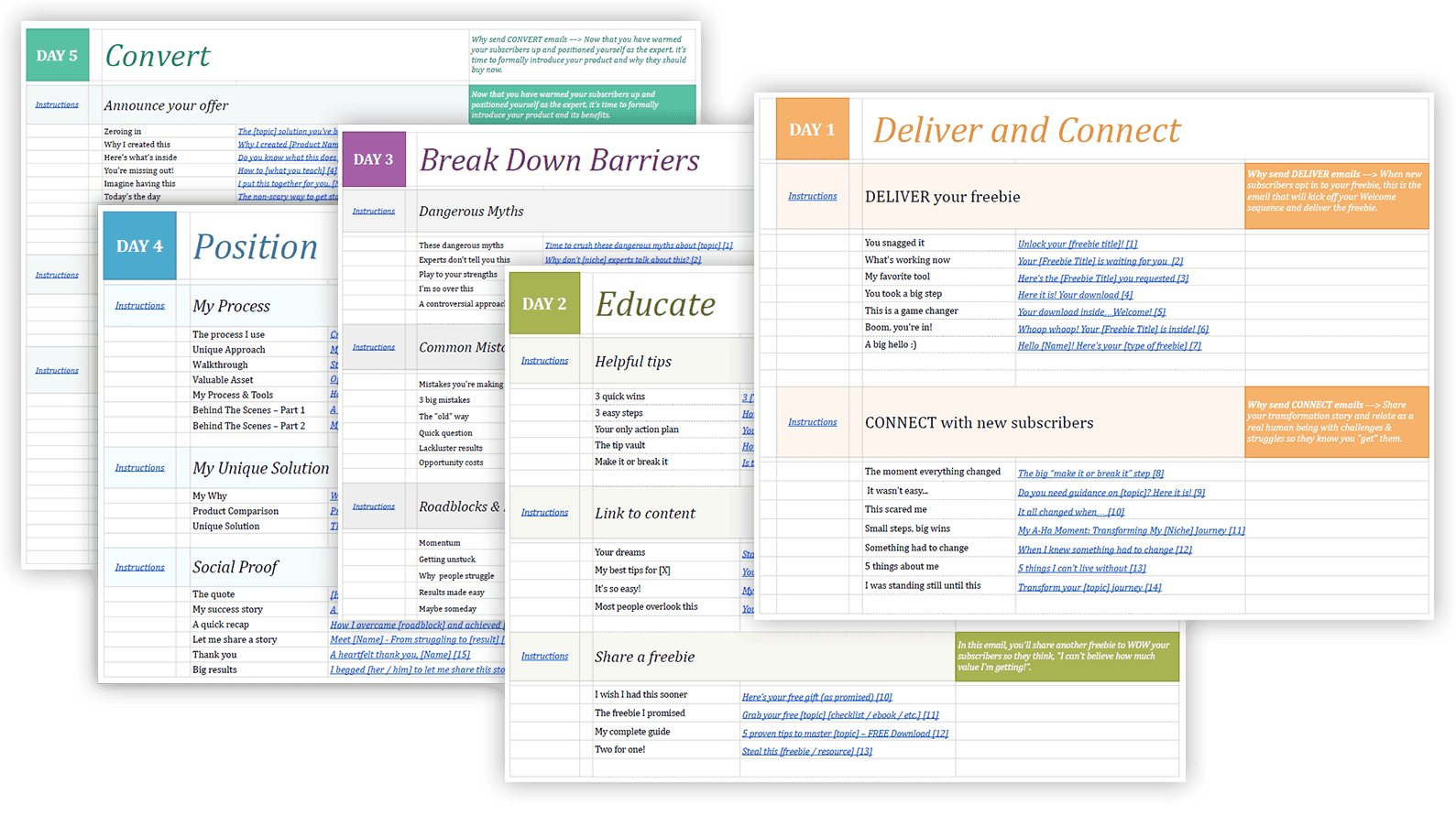Viewport: 1456px width, 816px height.
Task: Open "Time to crush these dangerous myths" link
Action: (638, 245)
